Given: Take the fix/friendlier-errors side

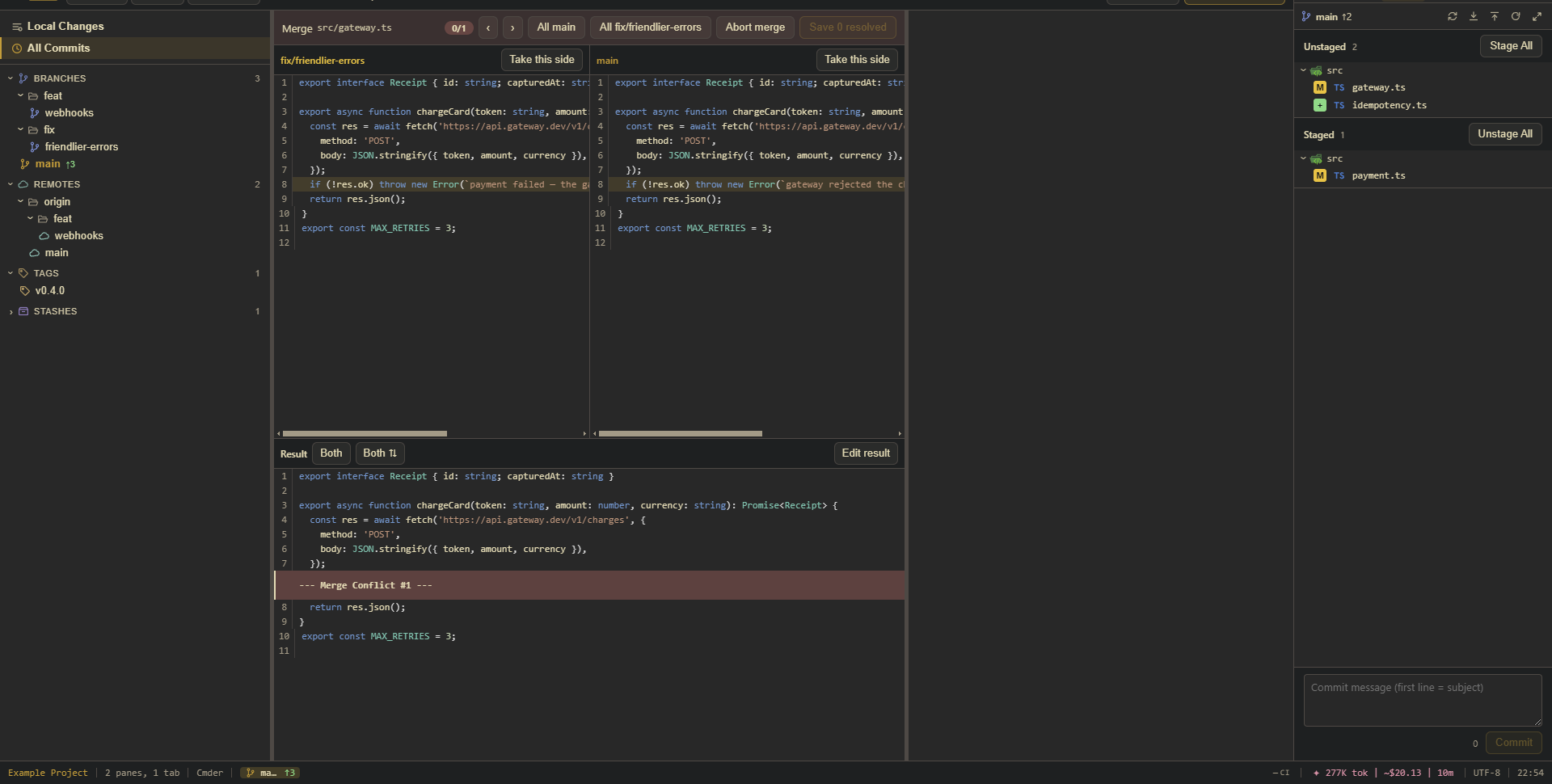Looking at the screenshot, I should coord(542,60).
